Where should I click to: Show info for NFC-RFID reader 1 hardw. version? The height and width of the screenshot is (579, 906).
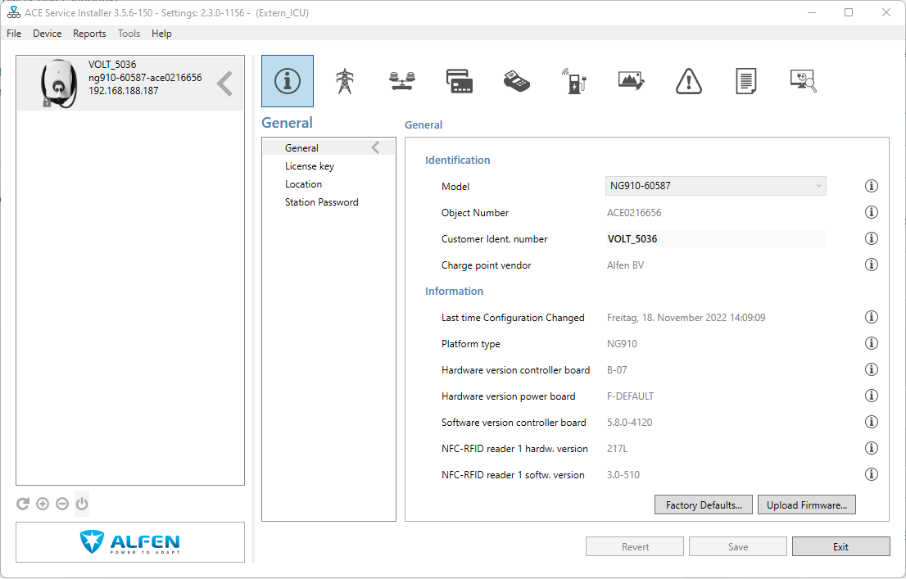point(871,448)
